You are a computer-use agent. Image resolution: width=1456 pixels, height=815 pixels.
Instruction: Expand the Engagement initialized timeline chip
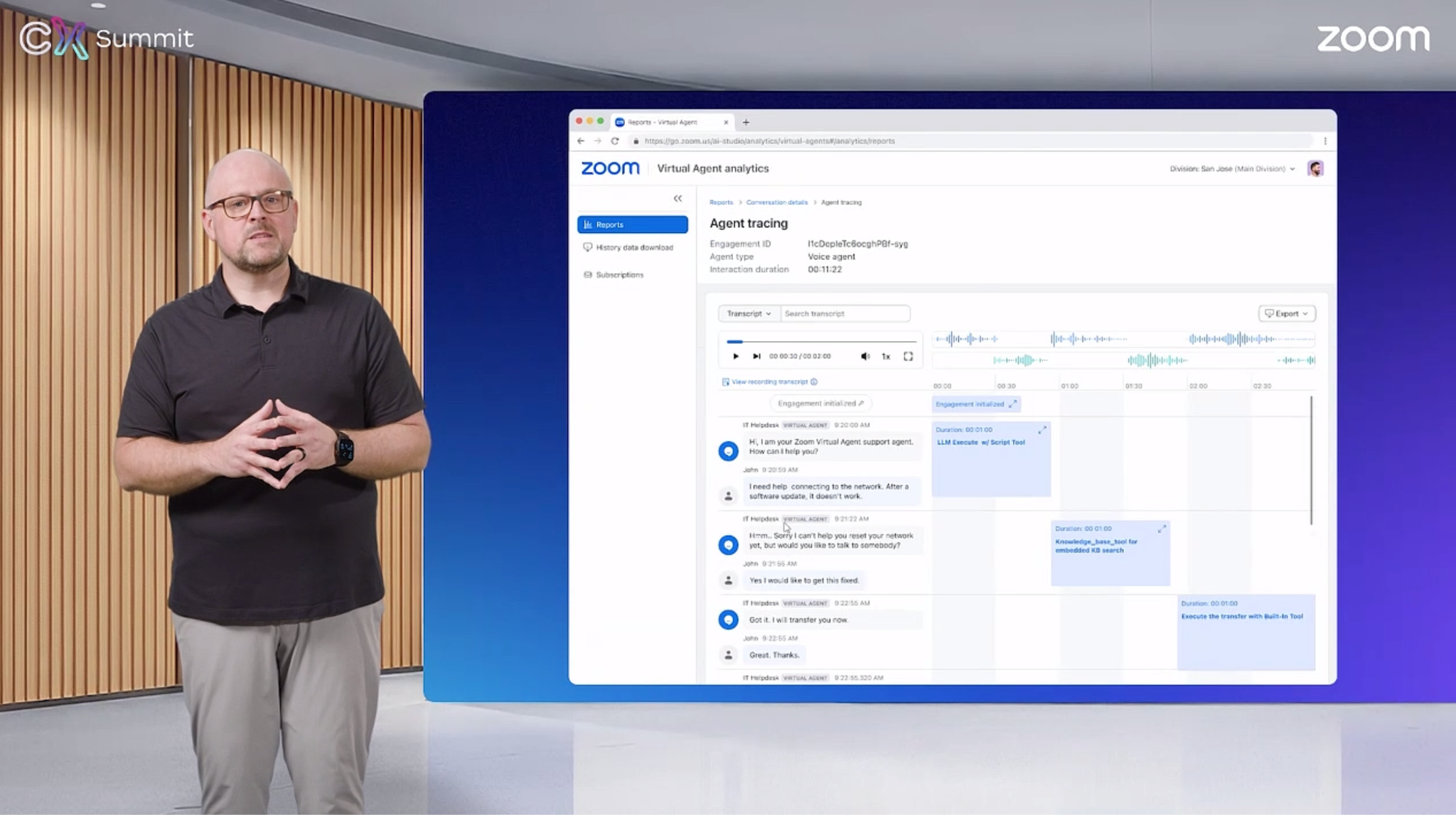(1013, 404)
